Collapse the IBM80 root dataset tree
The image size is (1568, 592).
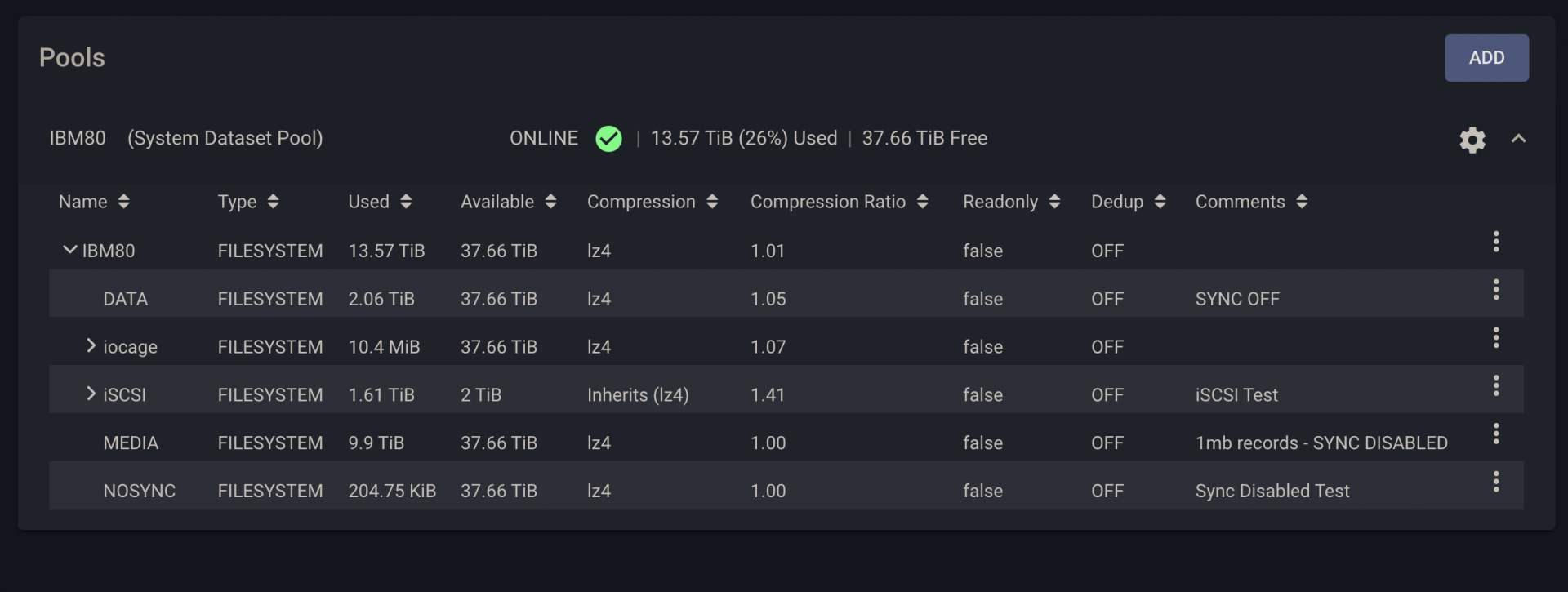70,250
